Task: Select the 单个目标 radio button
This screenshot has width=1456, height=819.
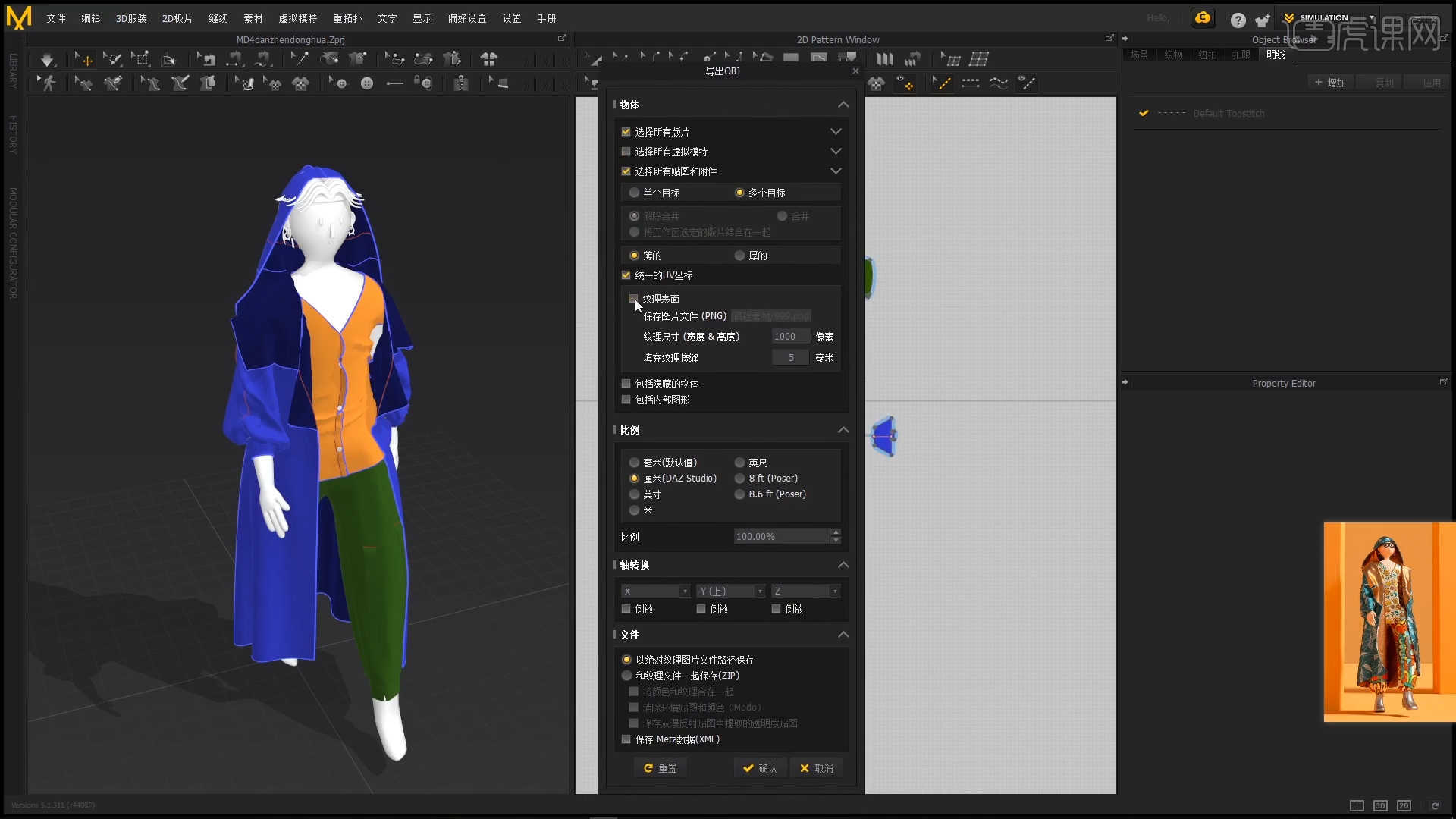Action: pyautogui.click(x=634, y=193)
